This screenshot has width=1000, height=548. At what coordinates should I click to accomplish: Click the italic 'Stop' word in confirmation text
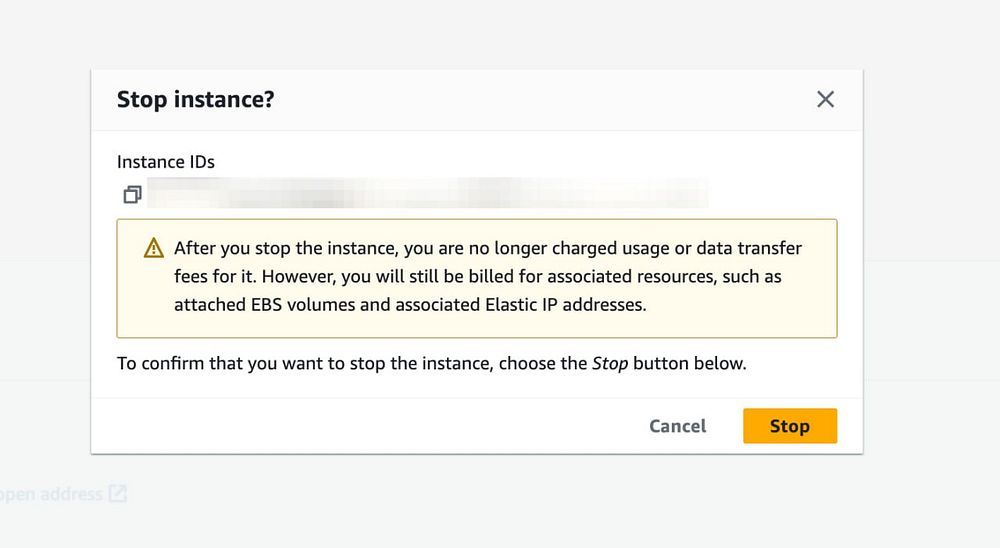click(x=610, y=363)
